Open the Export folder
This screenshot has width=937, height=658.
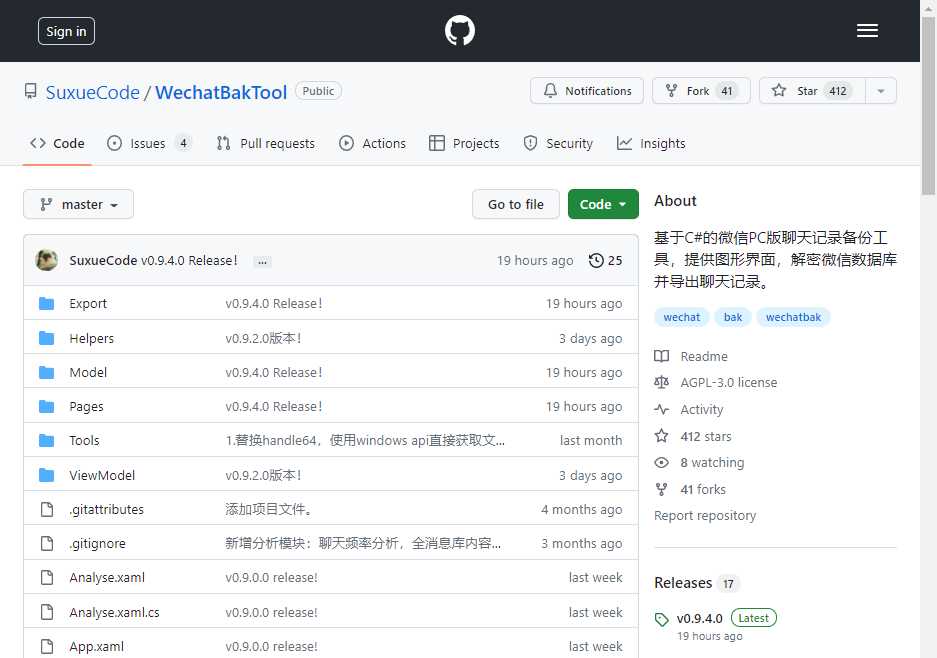point(88,304)
